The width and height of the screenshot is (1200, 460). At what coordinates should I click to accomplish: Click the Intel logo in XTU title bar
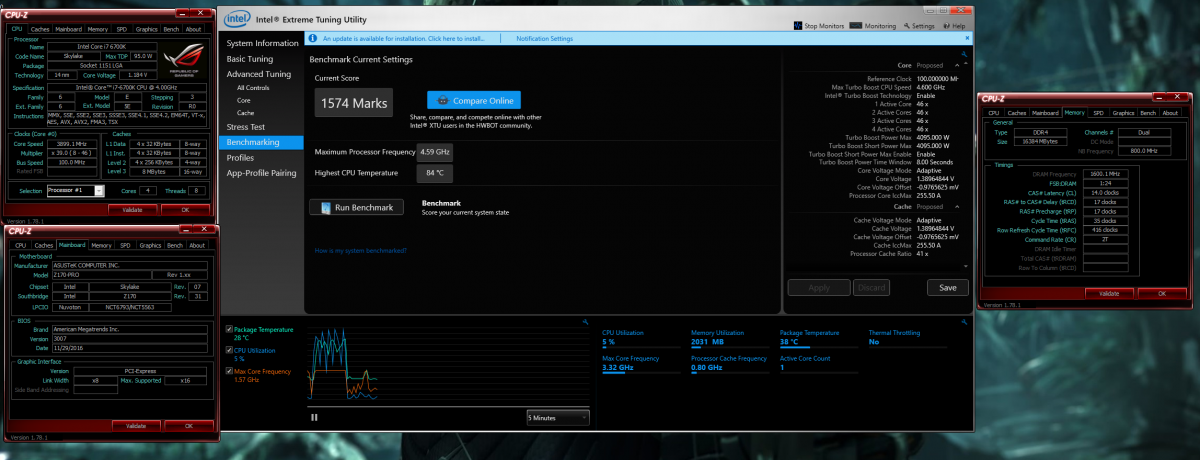pos(237,18)
